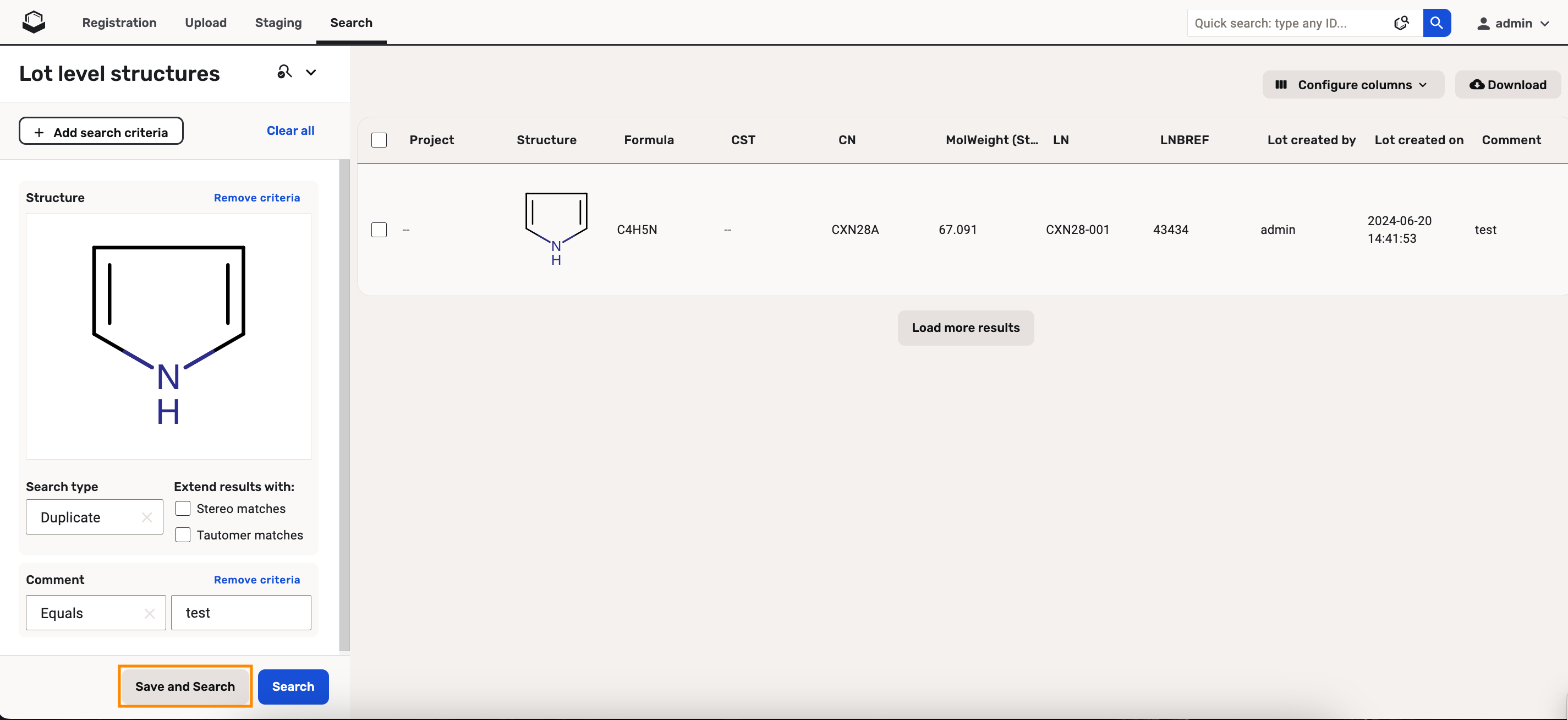Click Load more results button
Viewport: 1568px width, 720px height.
pos(965,328)
